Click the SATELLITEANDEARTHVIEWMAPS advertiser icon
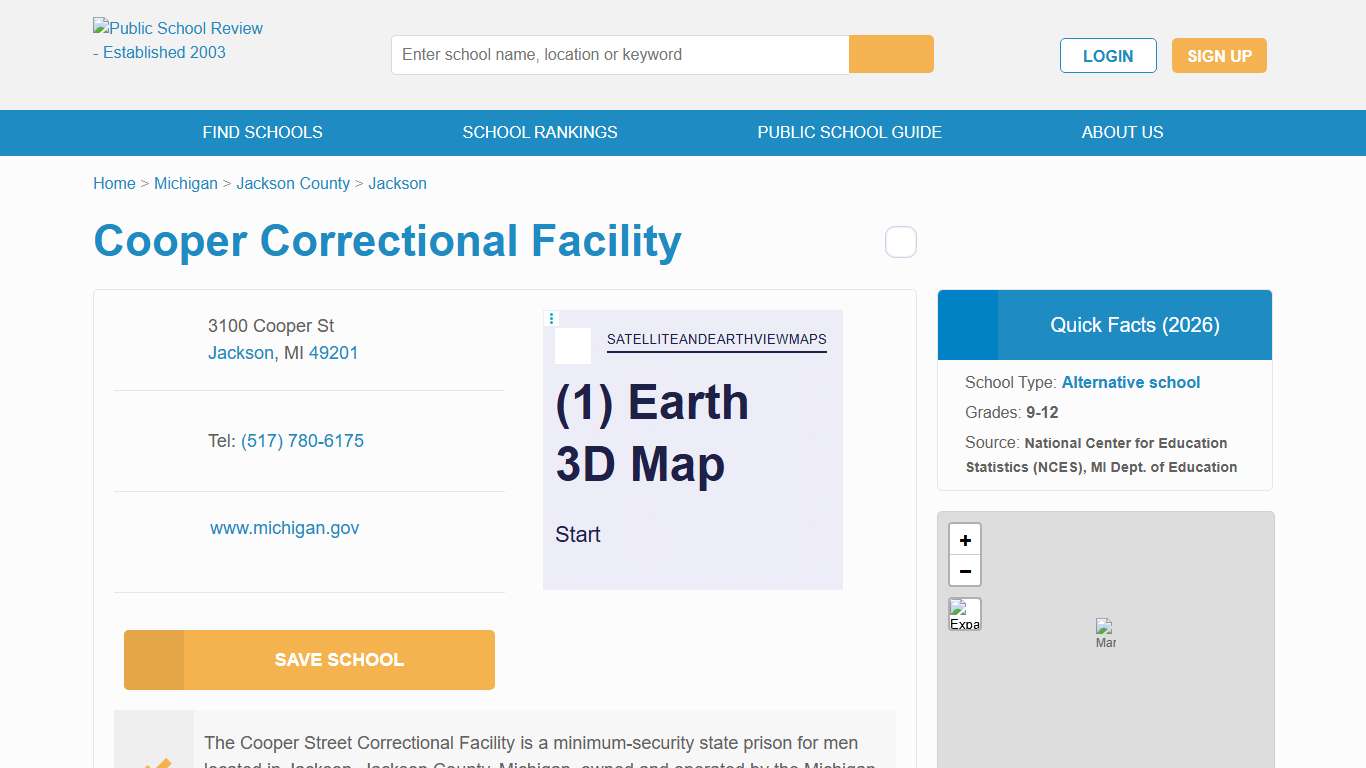 click(572, 346)
